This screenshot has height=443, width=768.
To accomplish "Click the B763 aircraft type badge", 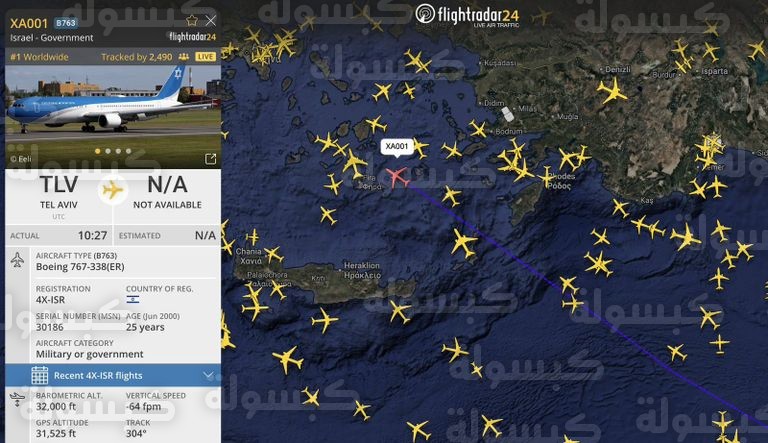I will coord(66,23).
